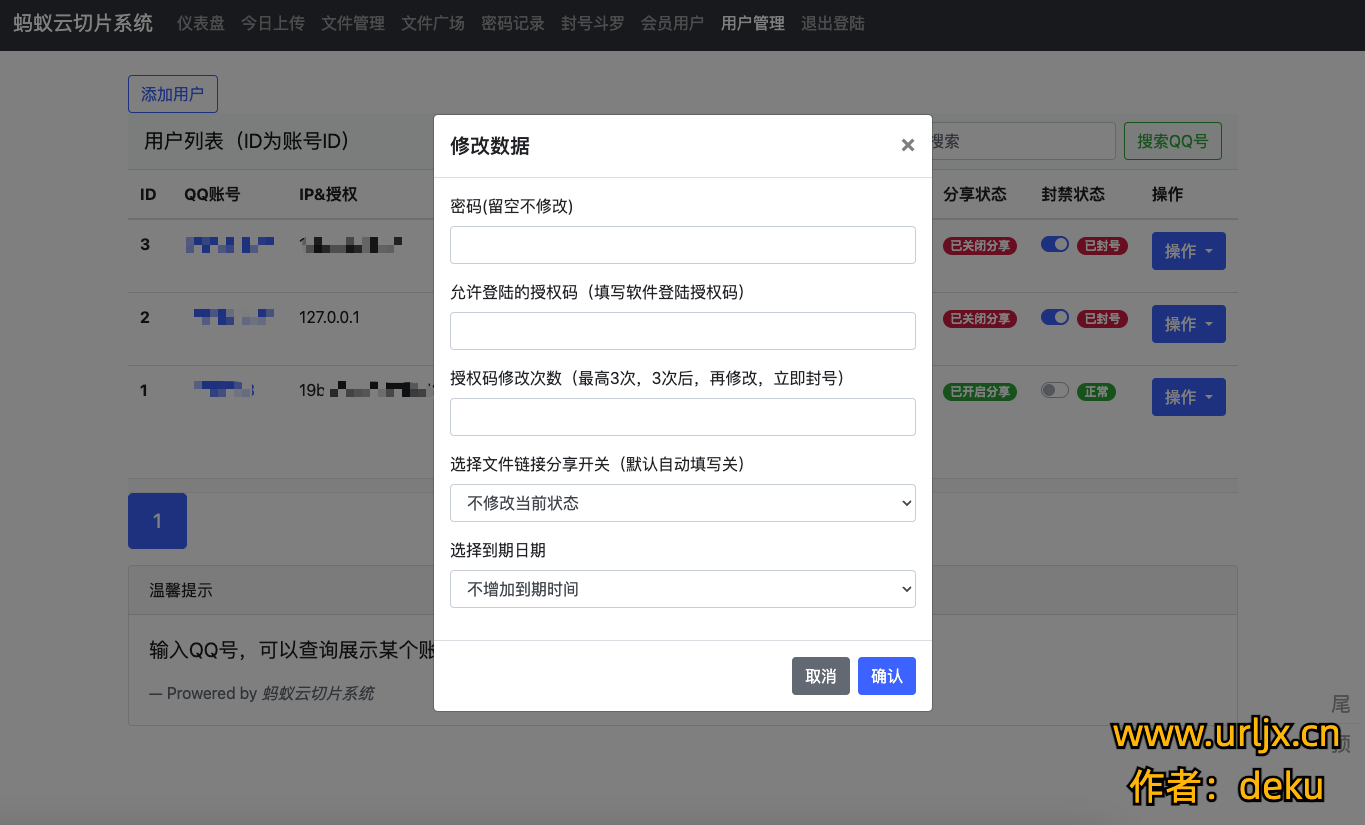Click the IP&授权 column header
Screen dimensions: 1365x825
pyautogui.click(x=328, y=194)
